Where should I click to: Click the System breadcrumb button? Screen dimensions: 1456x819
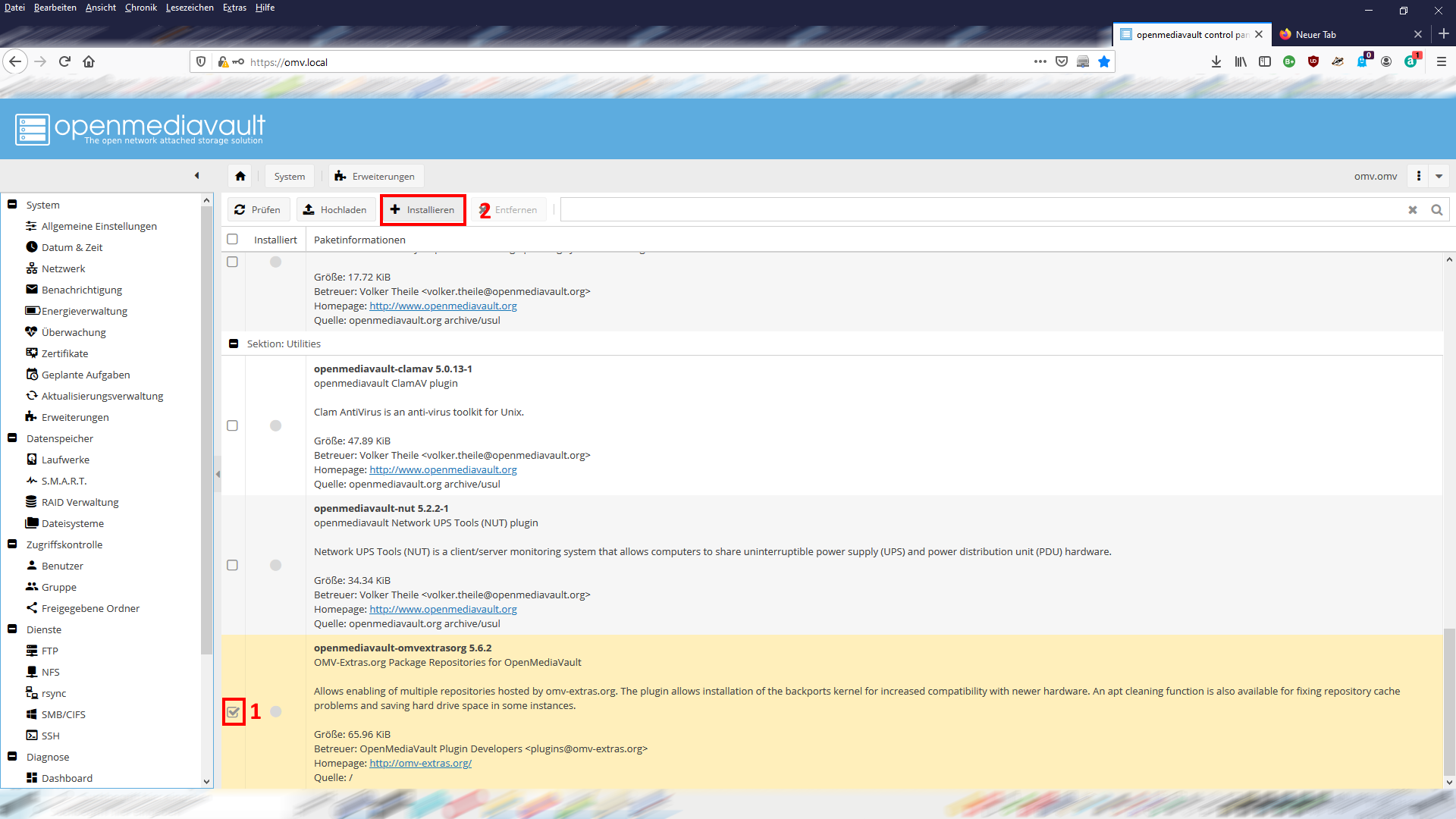[x=290, y=176]
